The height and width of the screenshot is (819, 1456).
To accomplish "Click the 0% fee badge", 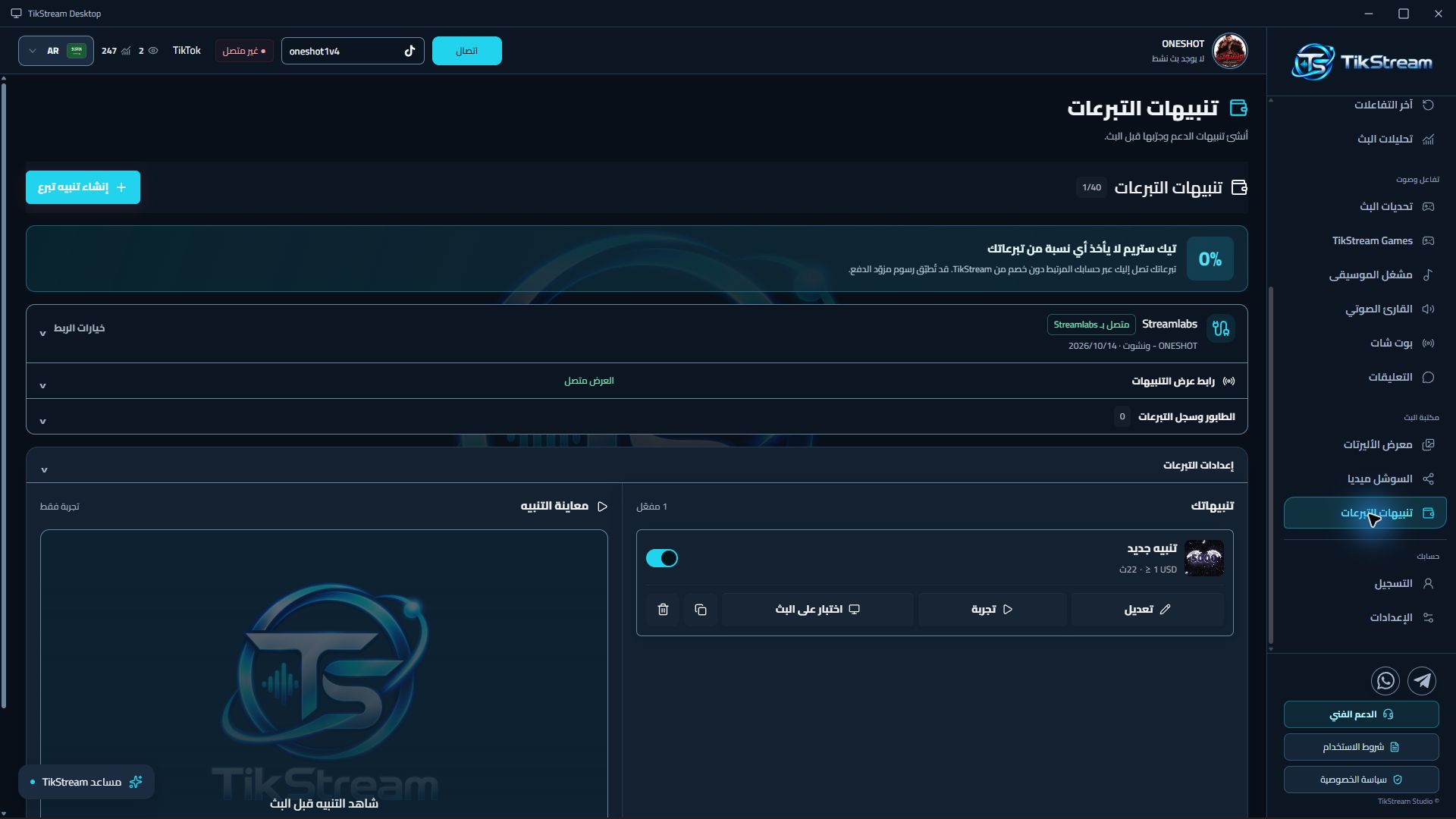I will click(1210, 259).
